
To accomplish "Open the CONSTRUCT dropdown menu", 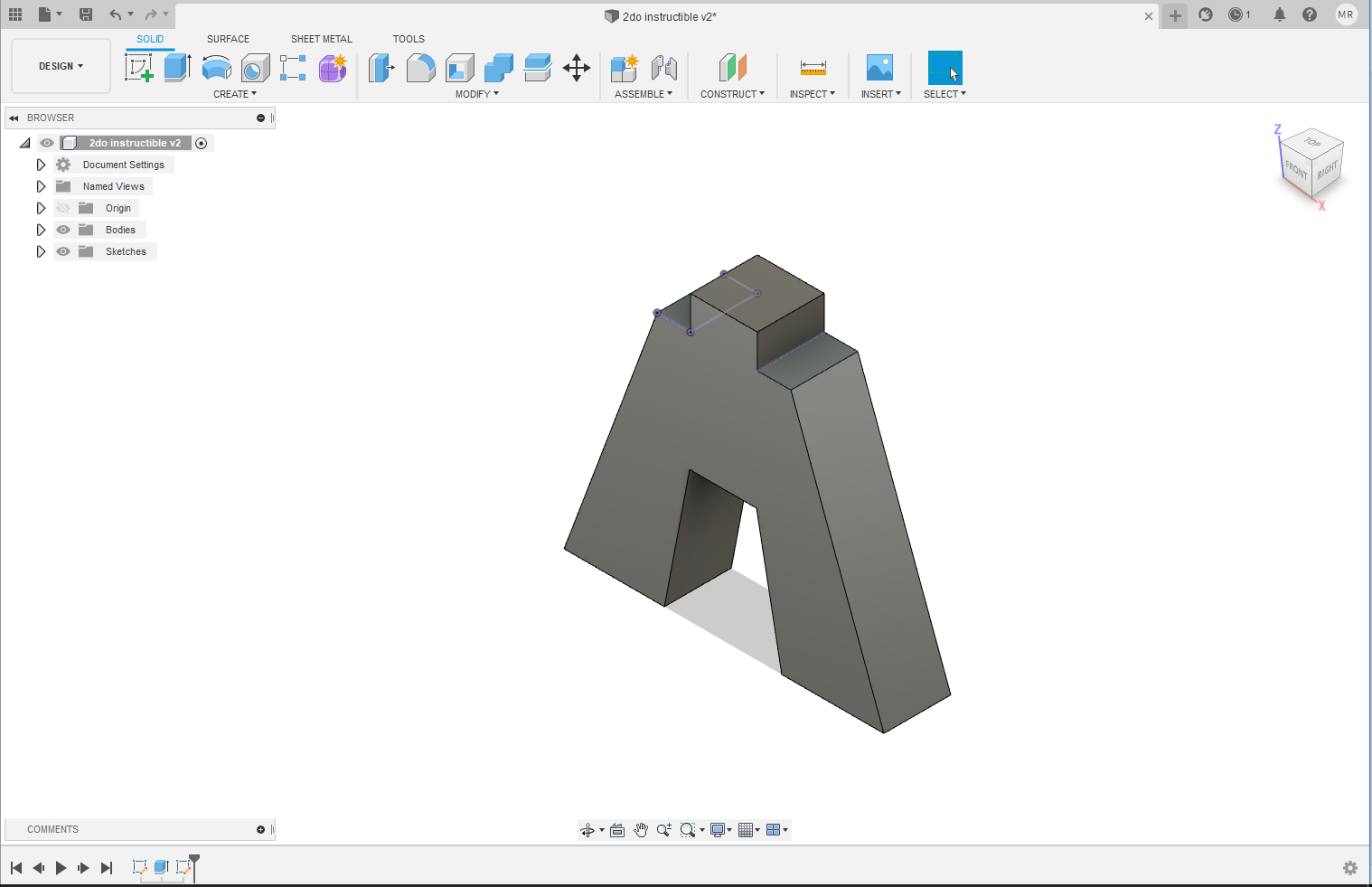I will tap(733, 94).
